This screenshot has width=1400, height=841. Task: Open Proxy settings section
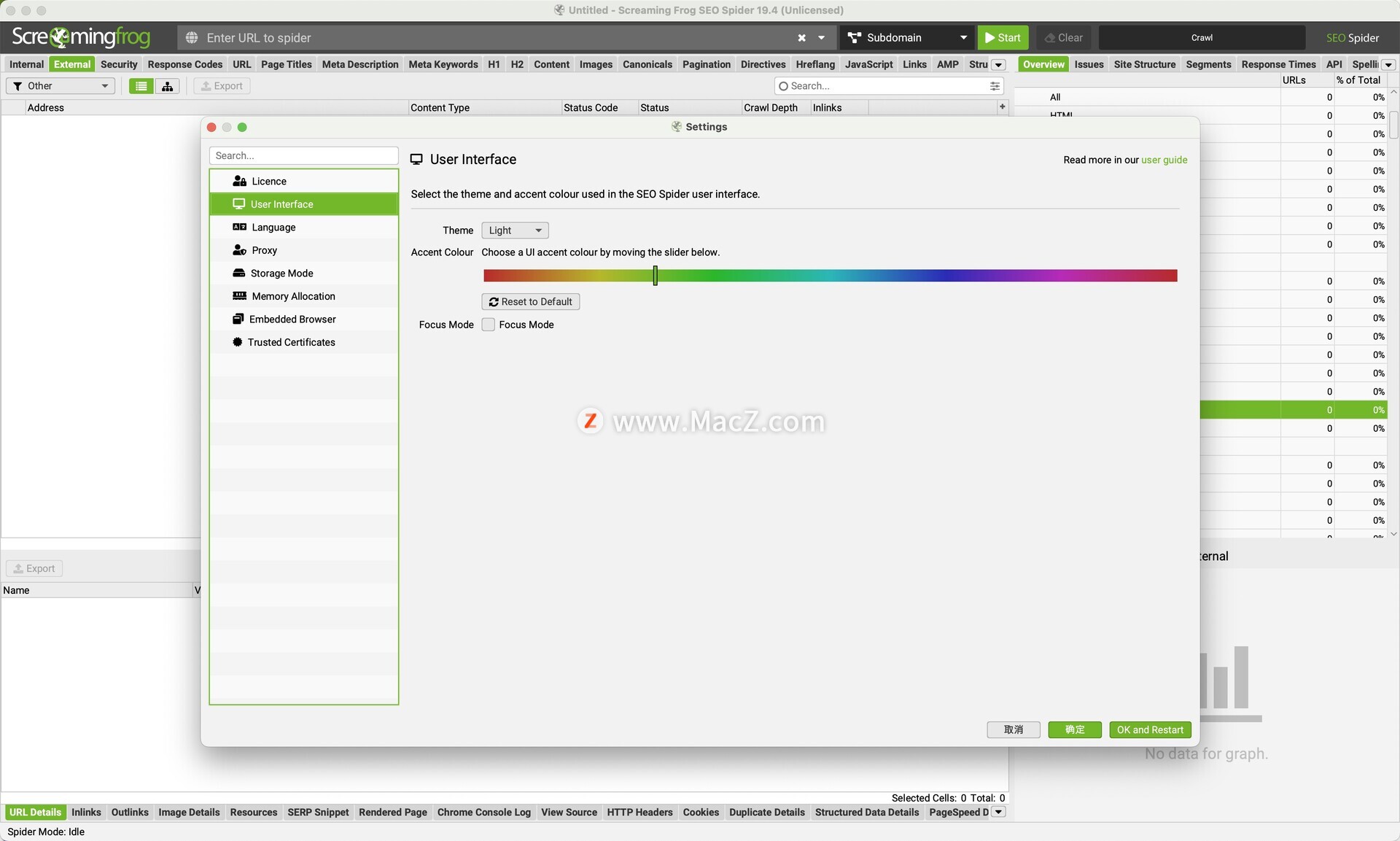[303, 250]
